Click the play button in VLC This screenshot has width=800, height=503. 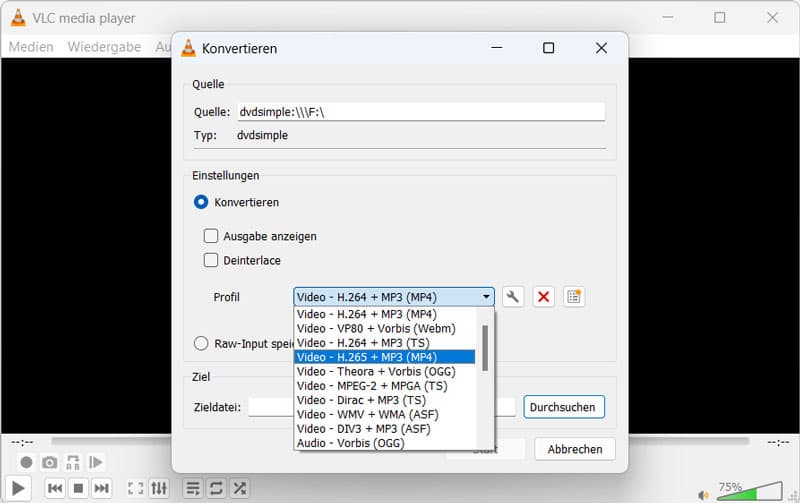[x=18, y=488]
